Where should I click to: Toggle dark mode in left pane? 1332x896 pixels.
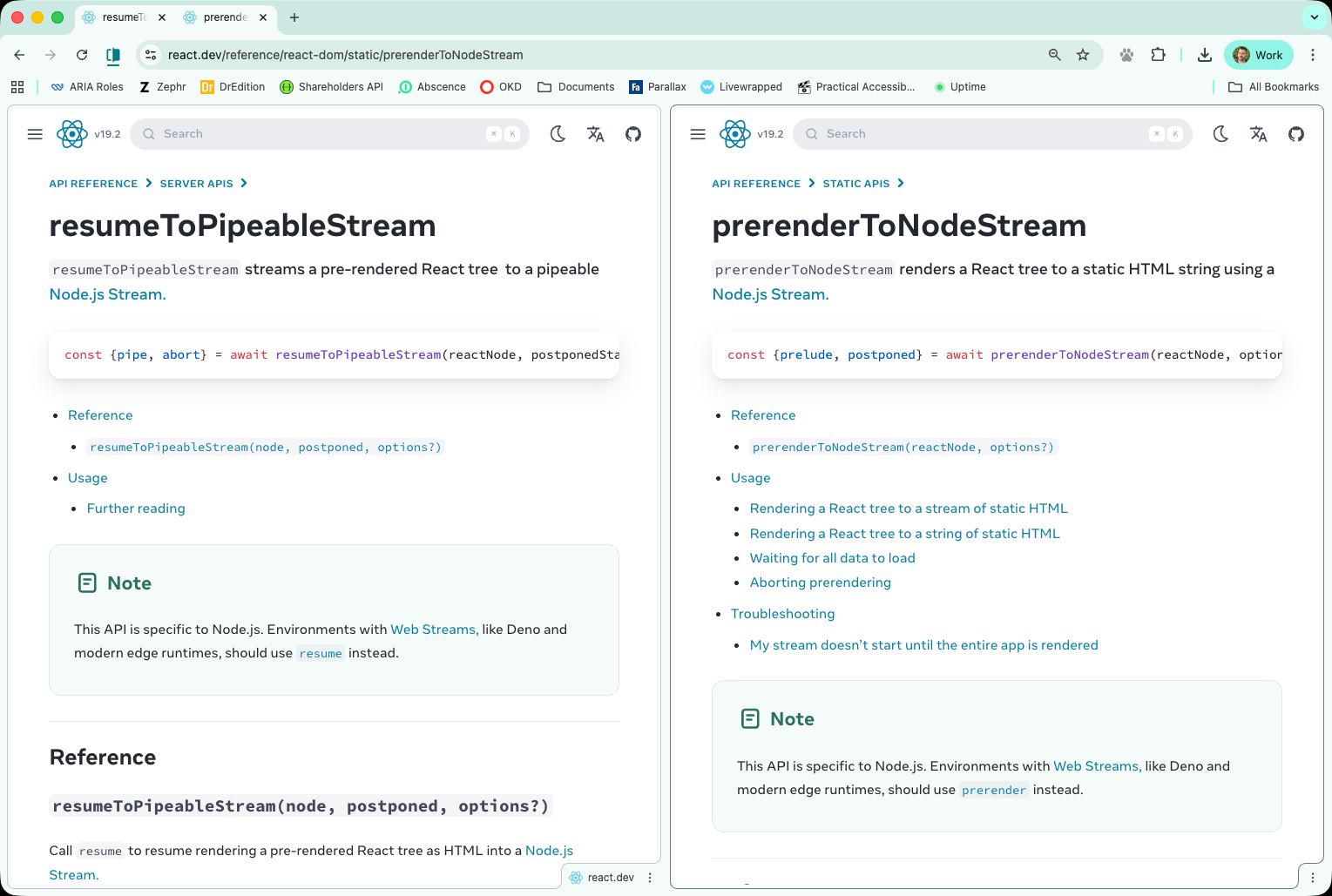pos(558,134)
